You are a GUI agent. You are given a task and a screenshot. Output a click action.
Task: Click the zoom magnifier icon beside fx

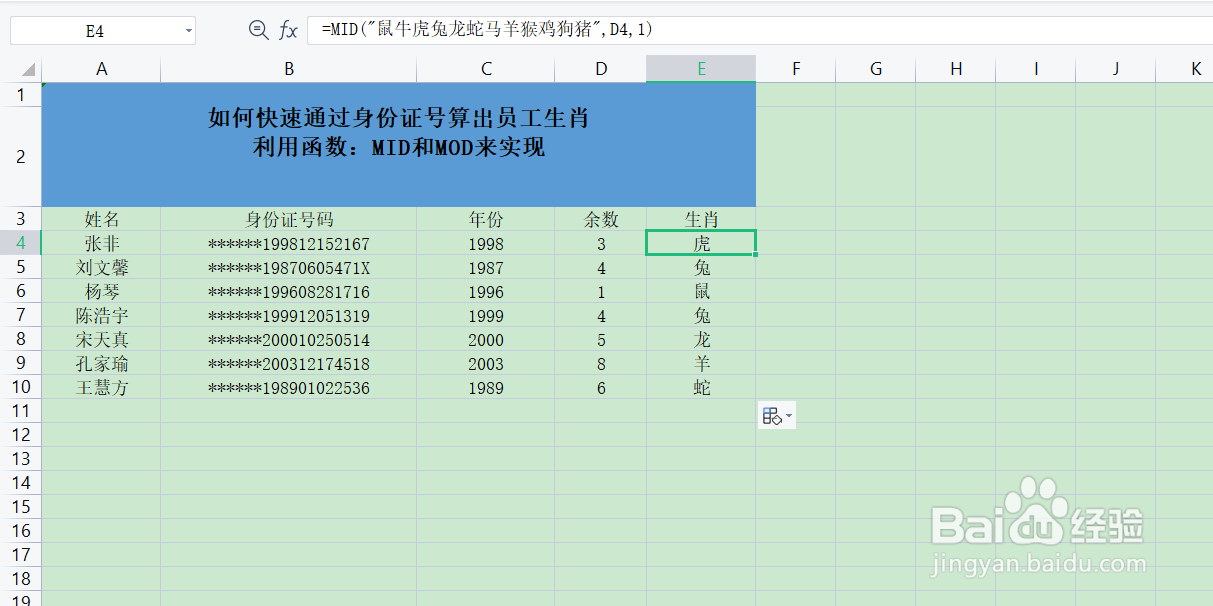258,31
